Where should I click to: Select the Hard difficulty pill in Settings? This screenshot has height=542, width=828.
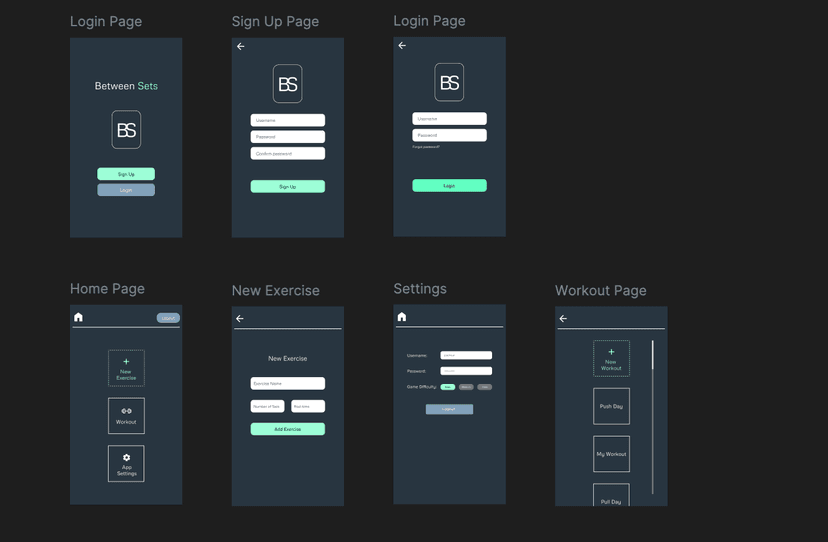pos(485,387)
